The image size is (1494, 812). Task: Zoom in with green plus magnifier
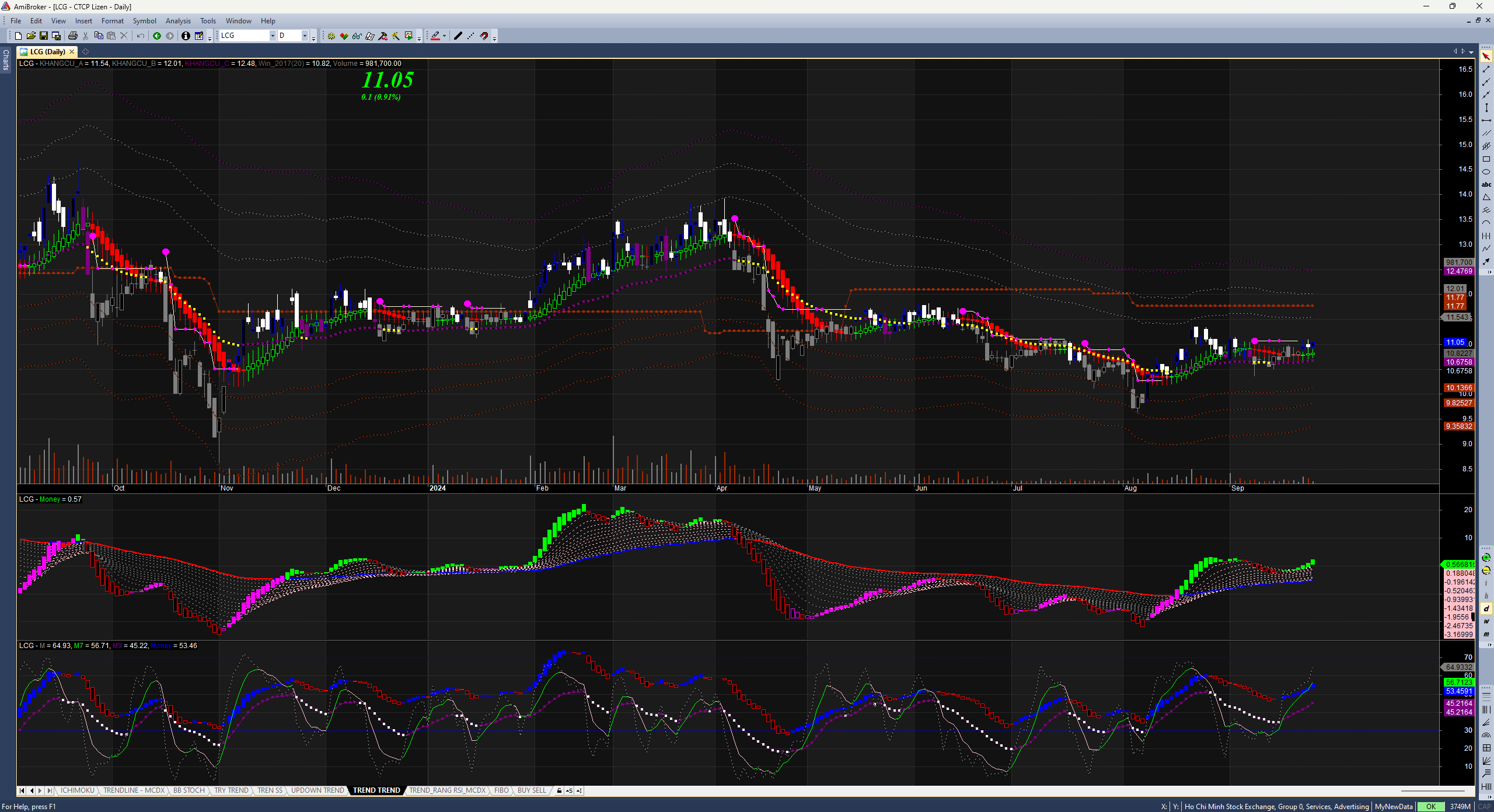click(1486, 558)
